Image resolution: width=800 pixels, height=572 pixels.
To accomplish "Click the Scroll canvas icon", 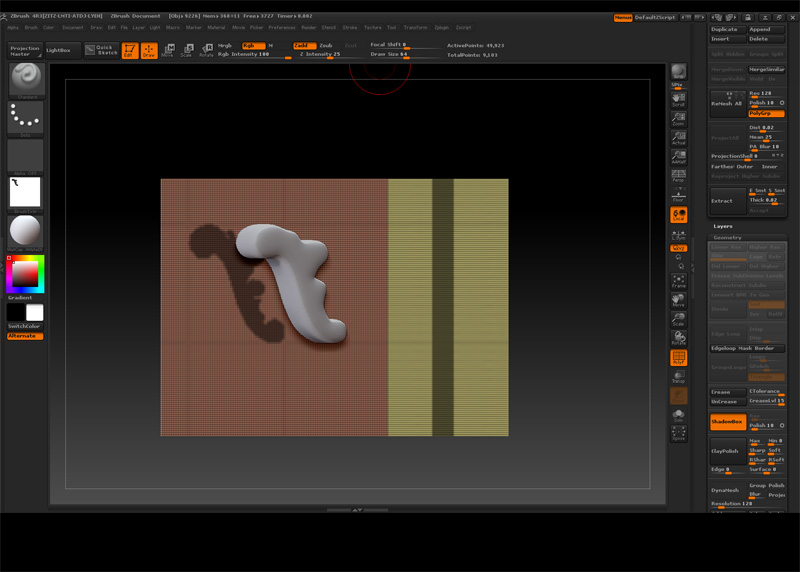I will click(679, 98).
